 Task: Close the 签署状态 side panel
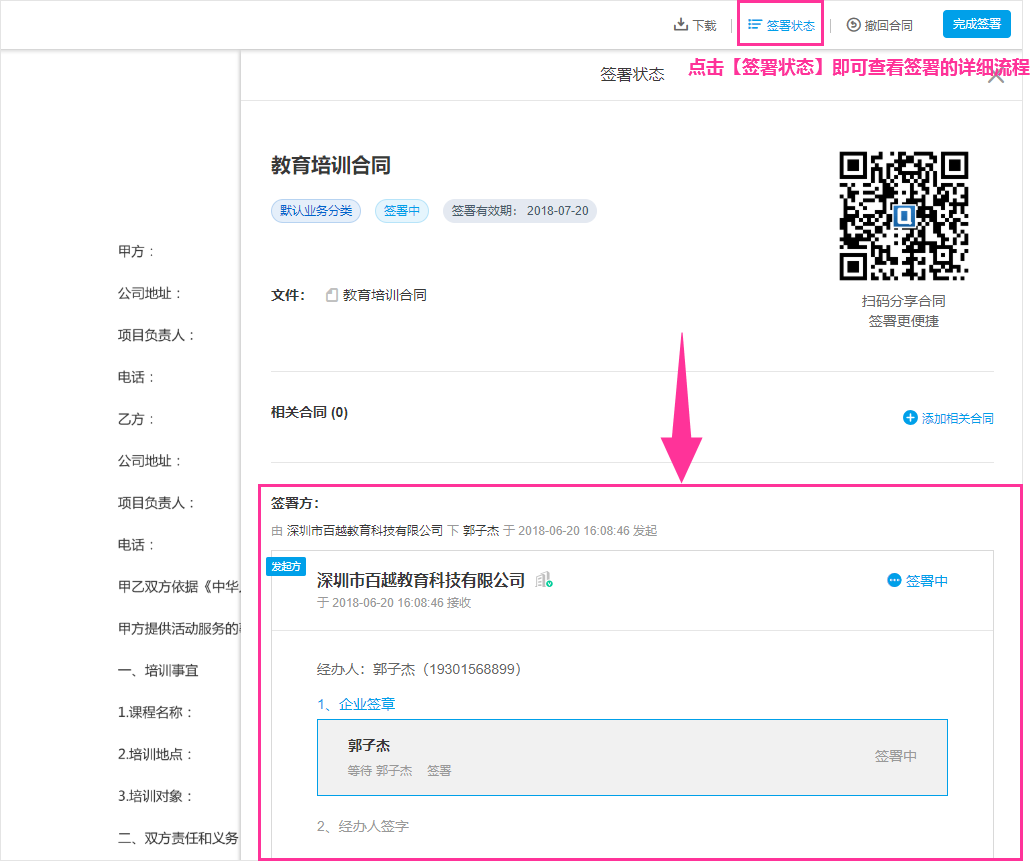tap(996, 77)
